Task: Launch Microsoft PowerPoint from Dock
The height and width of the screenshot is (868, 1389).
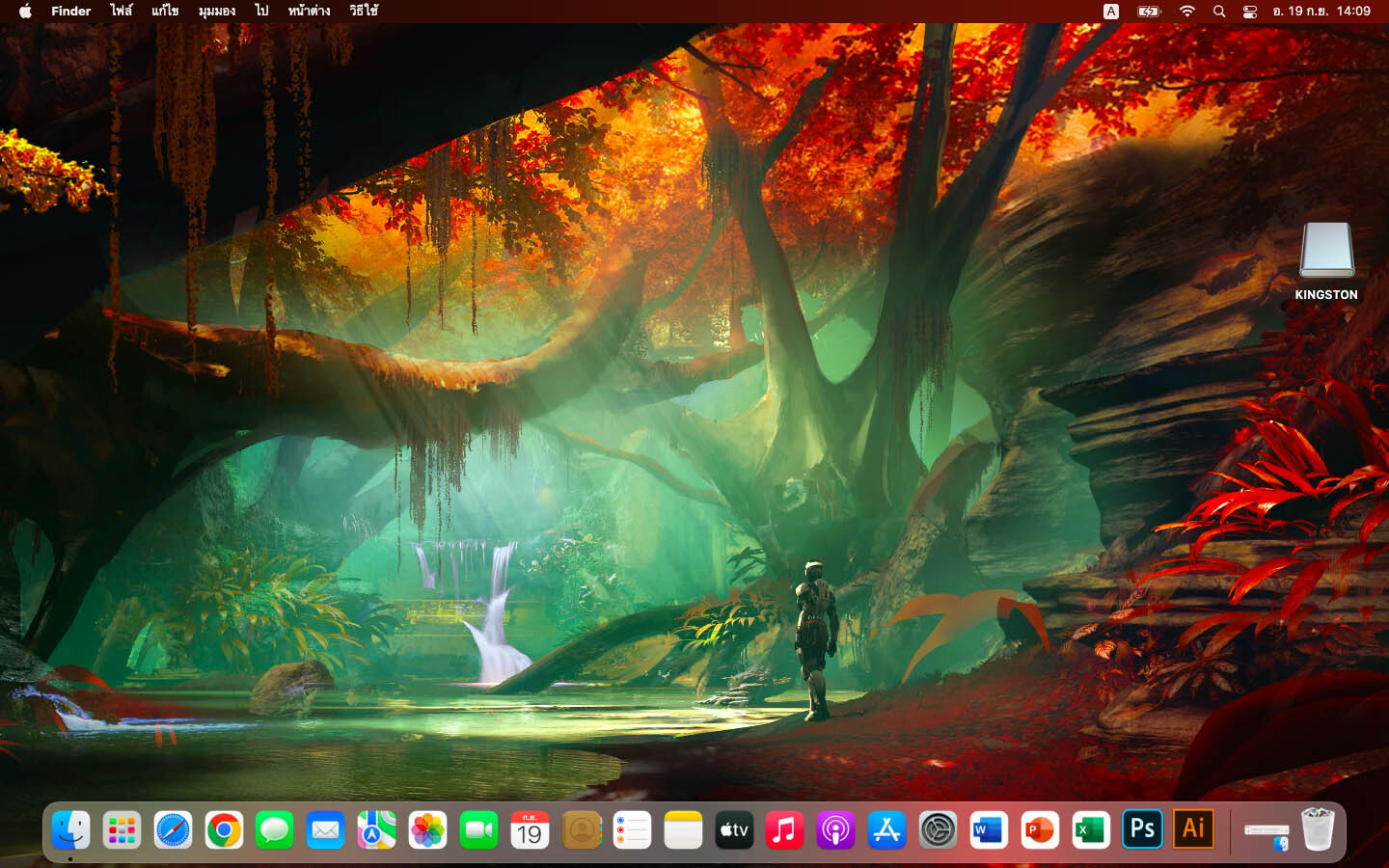Action: [x=1040, y=830]
